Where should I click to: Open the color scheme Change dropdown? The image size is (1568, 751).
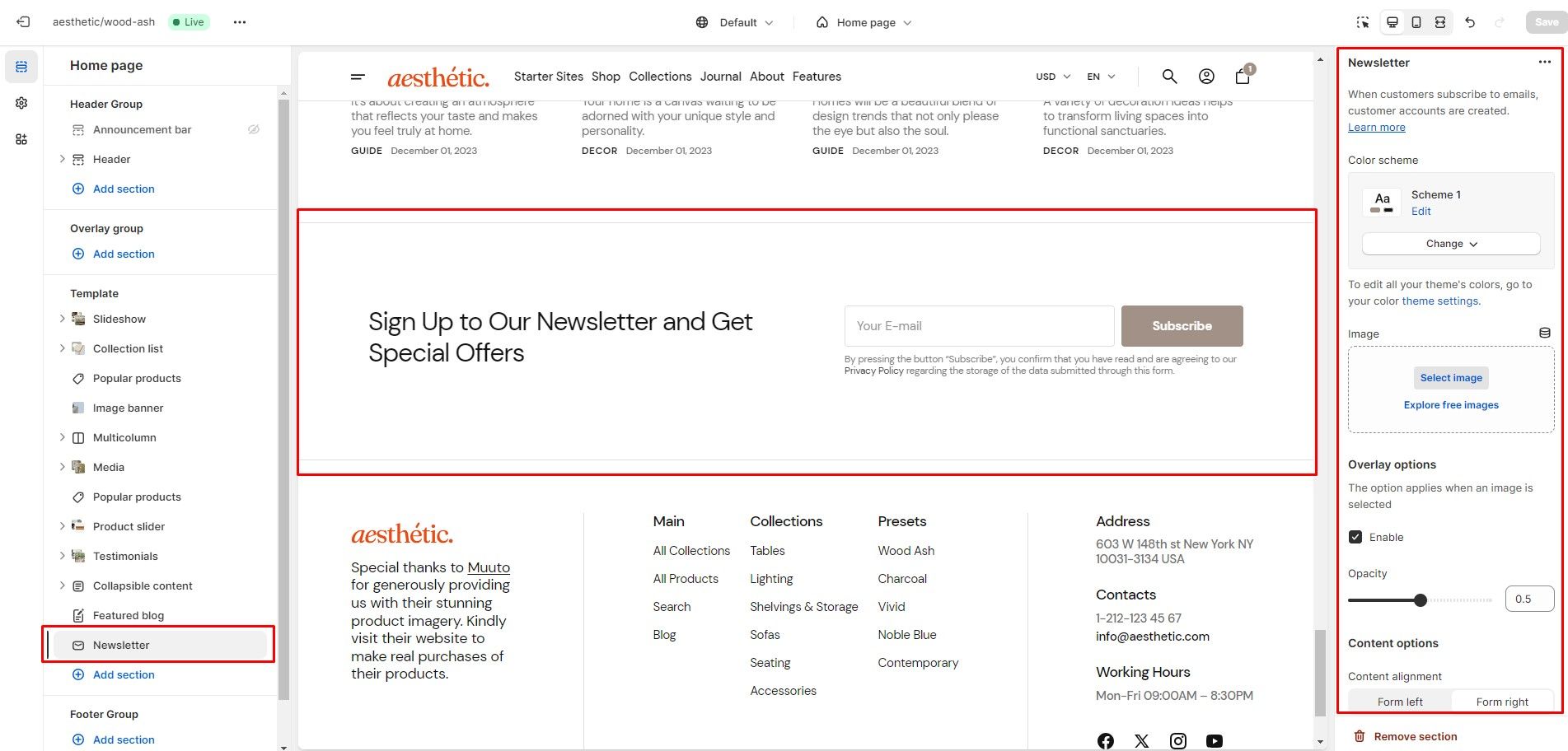(1451, 244)
